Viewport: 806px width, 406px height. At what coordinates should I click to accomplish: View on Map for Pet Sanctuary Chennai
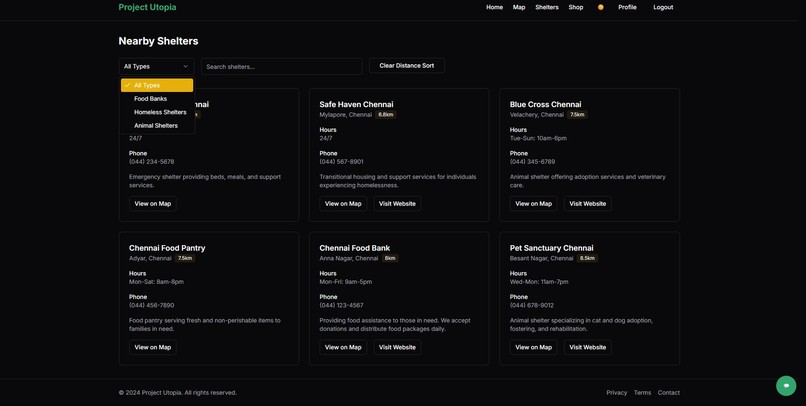click(534, 347)
